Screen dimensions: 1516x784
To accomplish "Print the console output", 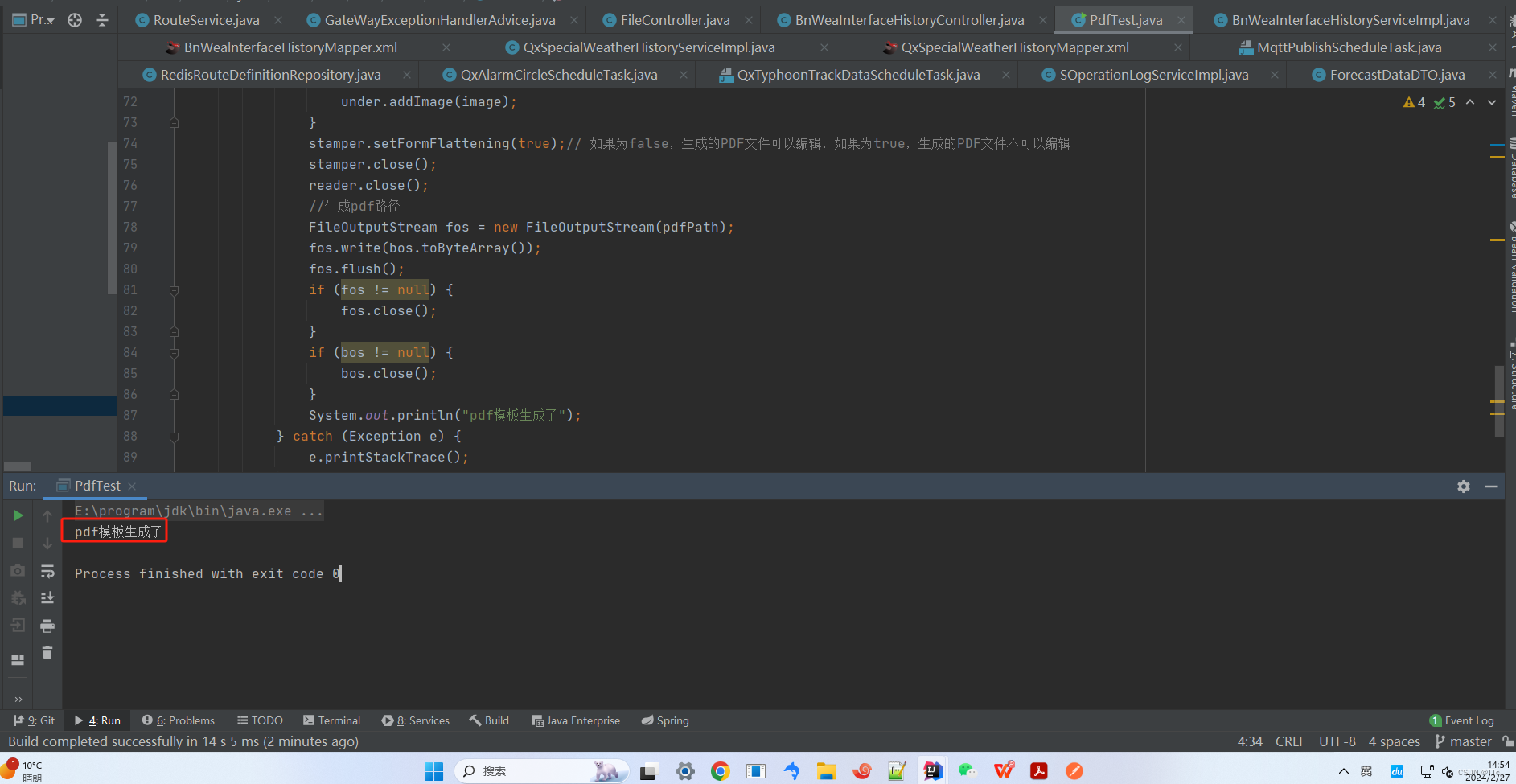I will 47,626.
